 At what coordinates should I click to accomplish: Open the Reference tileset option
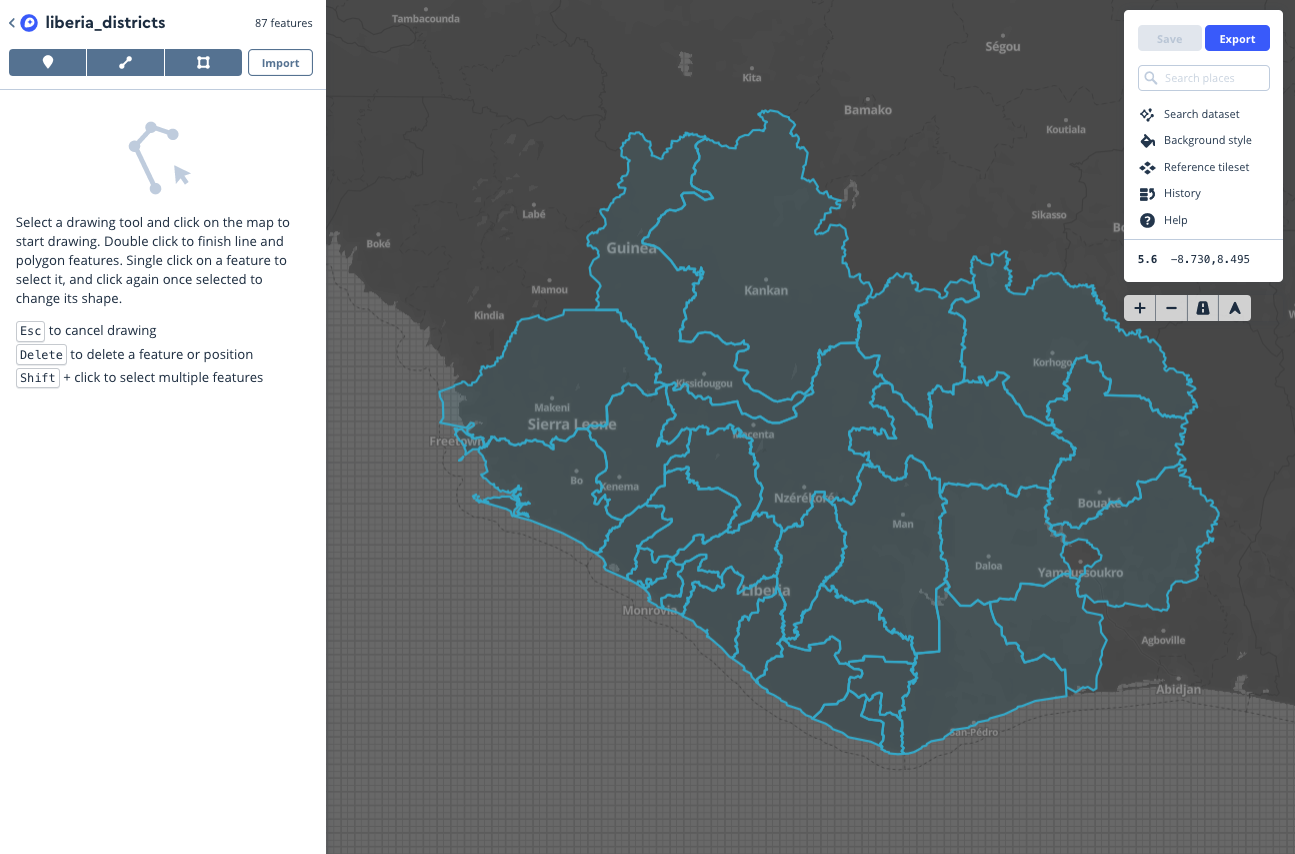(x=1206, y=167)
